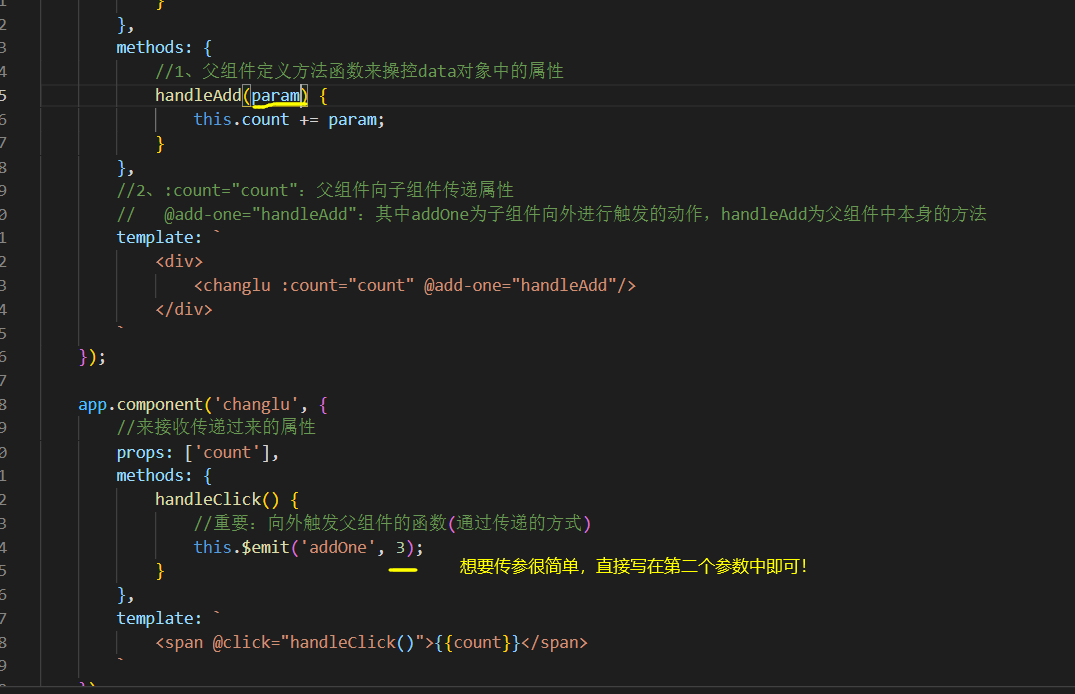Click the "this" keyword before .count
Image resolution: width=1075 pixels, height=694 pixels.
point(213,119)
